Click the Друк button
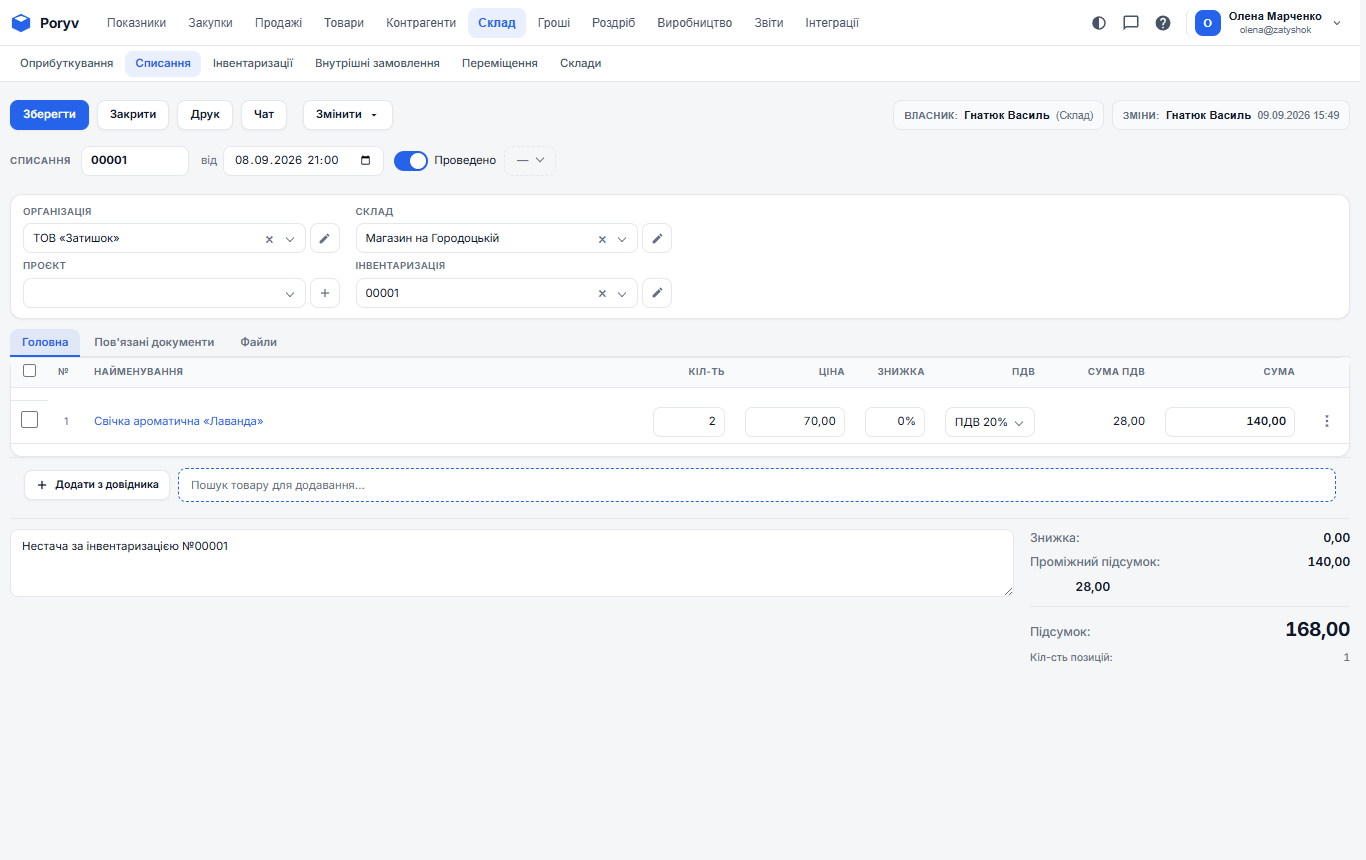This screenshot has height=860, width=1366. tap(205, 115)
